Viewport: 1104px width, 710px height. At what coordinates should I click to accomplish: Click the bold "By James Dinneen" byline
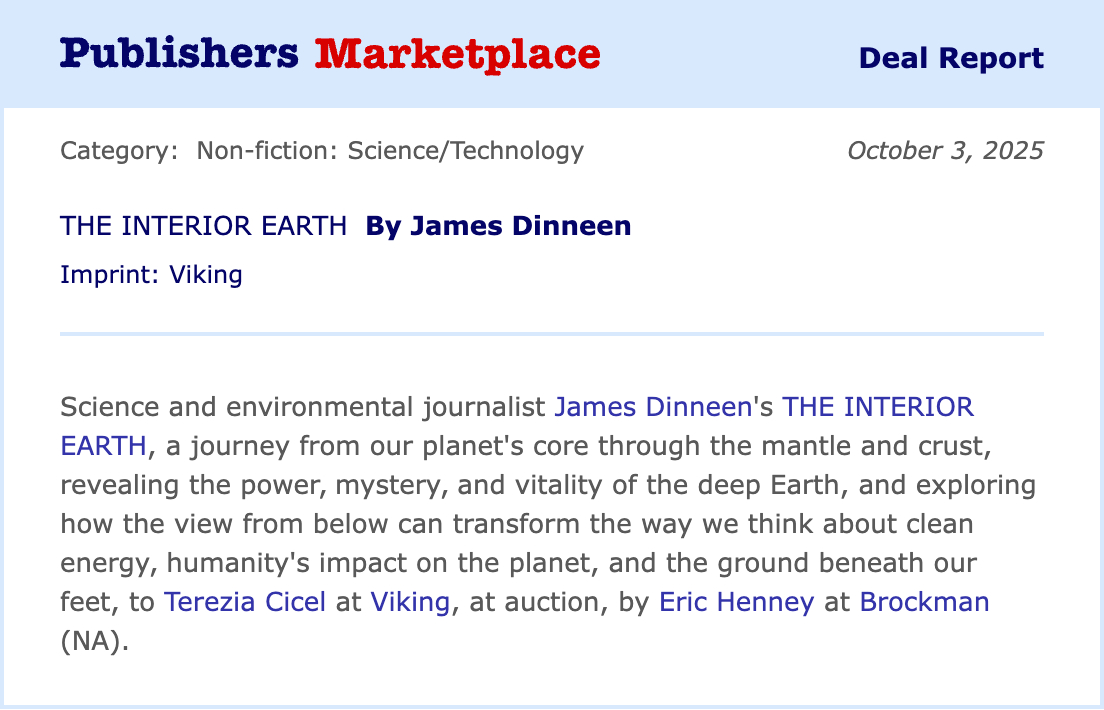(x=498, y=226)
